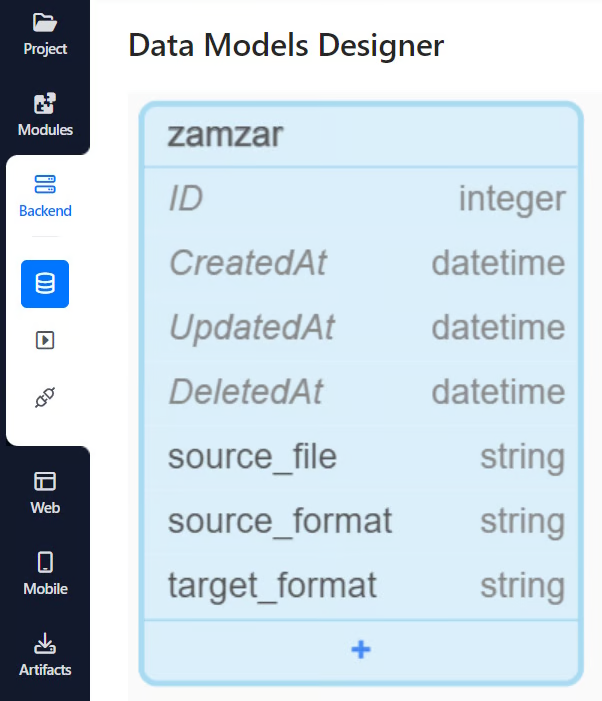
Task: Select the source_format field name
Action: [x=280, y=521]
